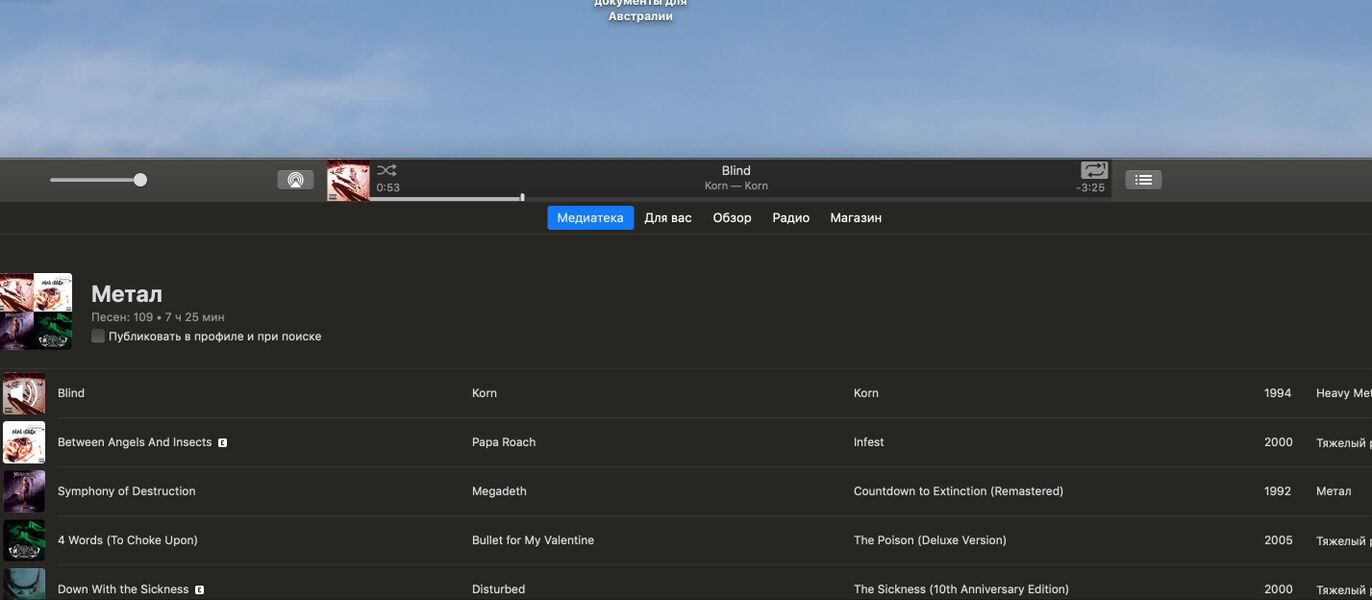Open the Обзор tab
The height and width of the screenshot is (600, 1372).
click(x=732, y=218)
